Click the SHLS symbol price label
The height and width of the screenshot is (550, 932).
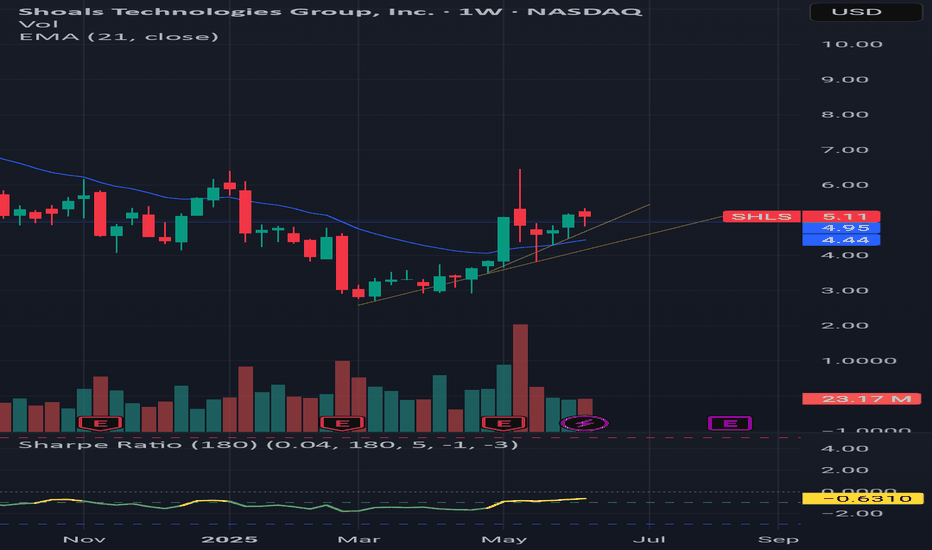[x=761, y=216]
